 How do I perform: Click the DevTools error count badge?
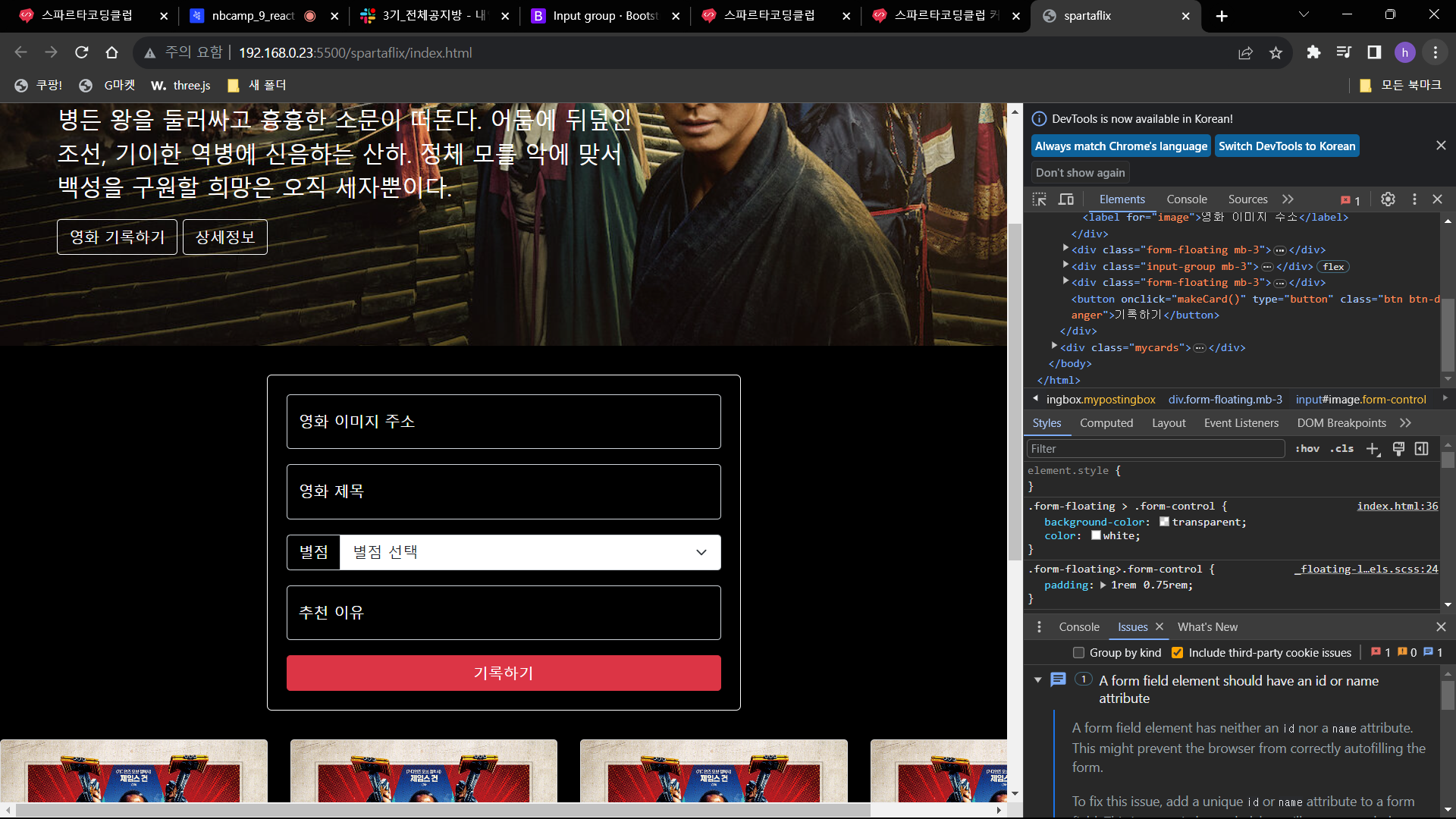1351,200
